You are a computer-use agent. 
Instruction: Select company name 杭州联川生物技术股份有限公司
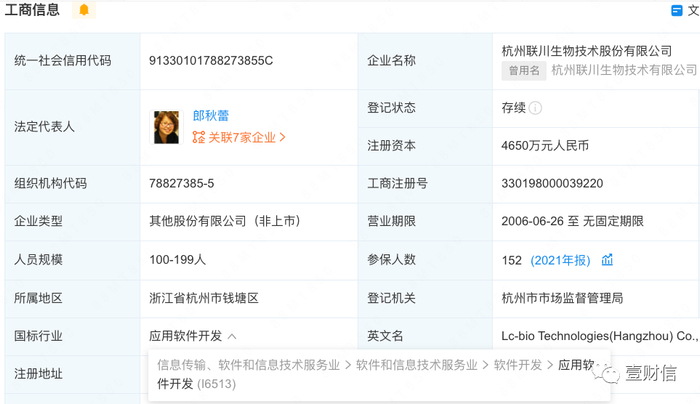click(x=587, y=51)
